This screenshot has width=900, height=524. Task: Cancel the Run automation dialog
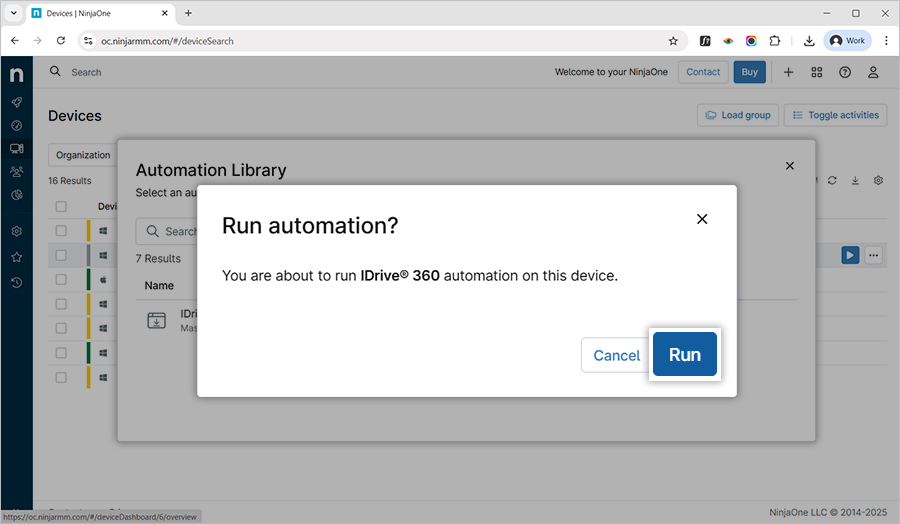(616, 355)
